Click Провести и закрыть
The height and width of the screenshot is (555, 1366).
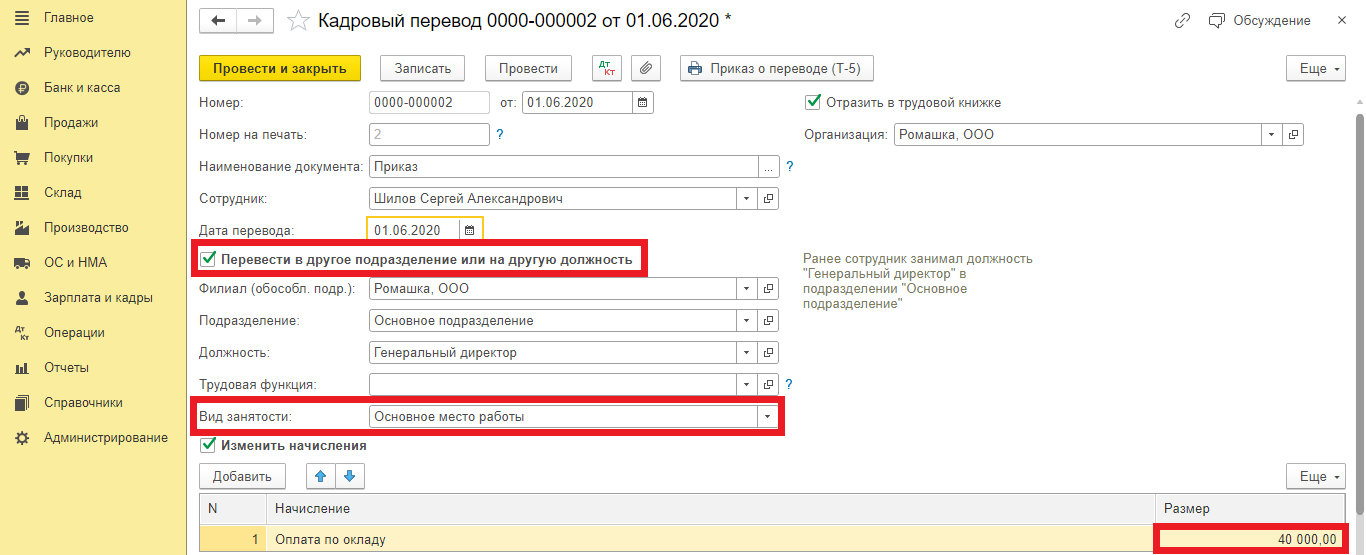point(279,68)
